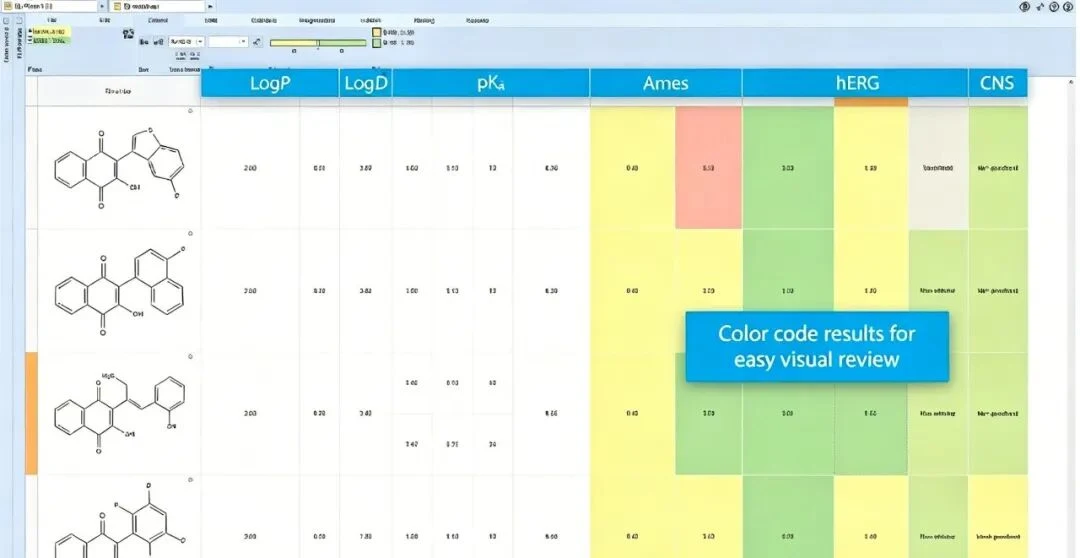The height and width of the screenshot is (558, 1080).
Task: Pick the yellow color swatch in the legend
Action: click(x=376, y=32)
